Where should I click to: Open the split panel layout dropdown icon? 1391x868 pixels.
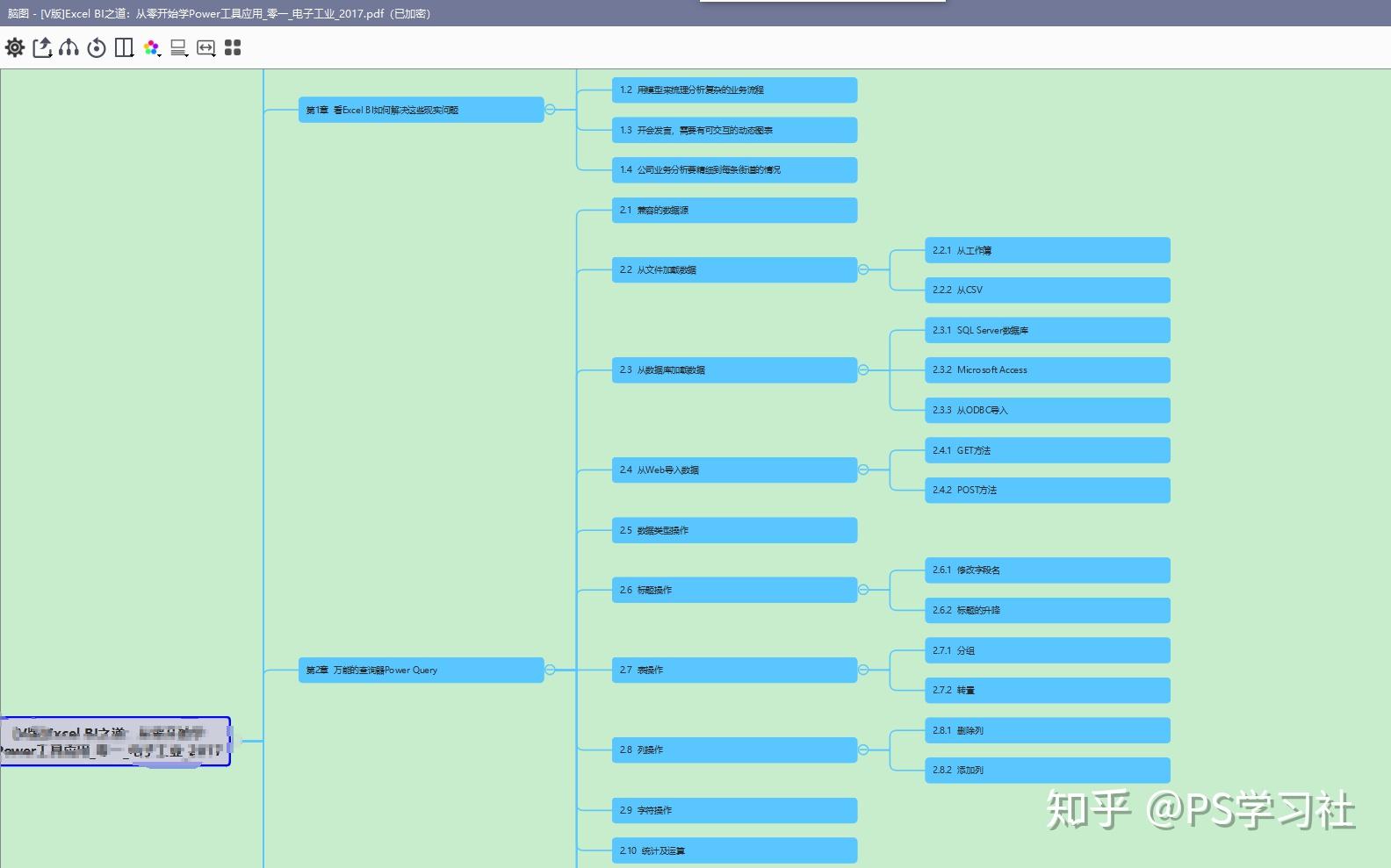pos(125,47)
